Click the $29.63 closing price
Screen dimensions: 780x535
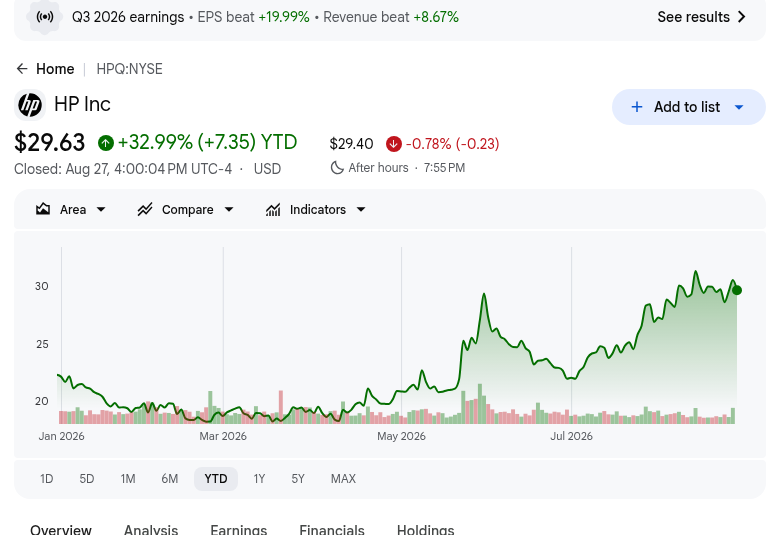click(x=49, y=143)
